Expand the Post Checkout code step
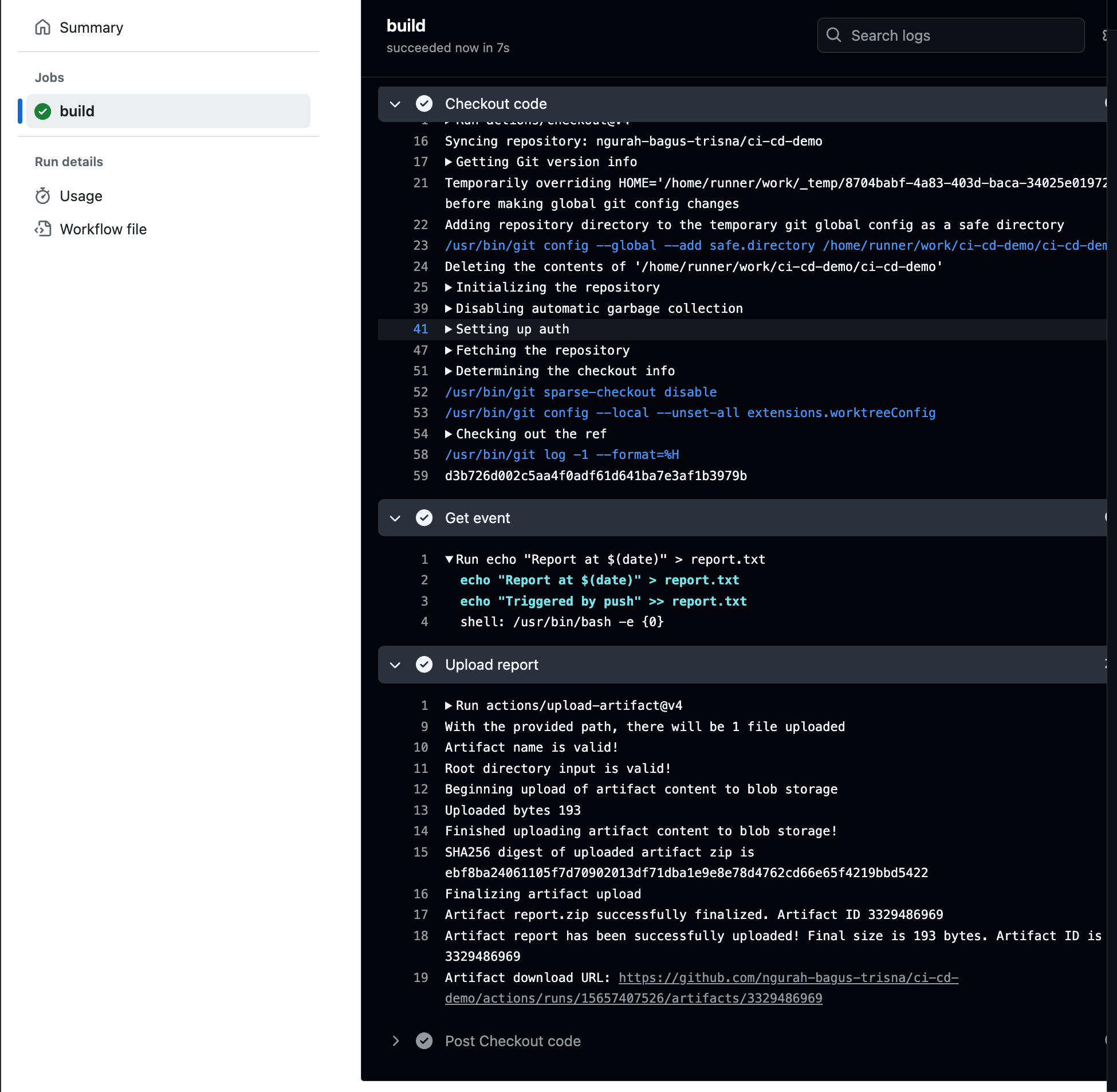Screen dimensions: 1117x1092 coord(395,1041)
